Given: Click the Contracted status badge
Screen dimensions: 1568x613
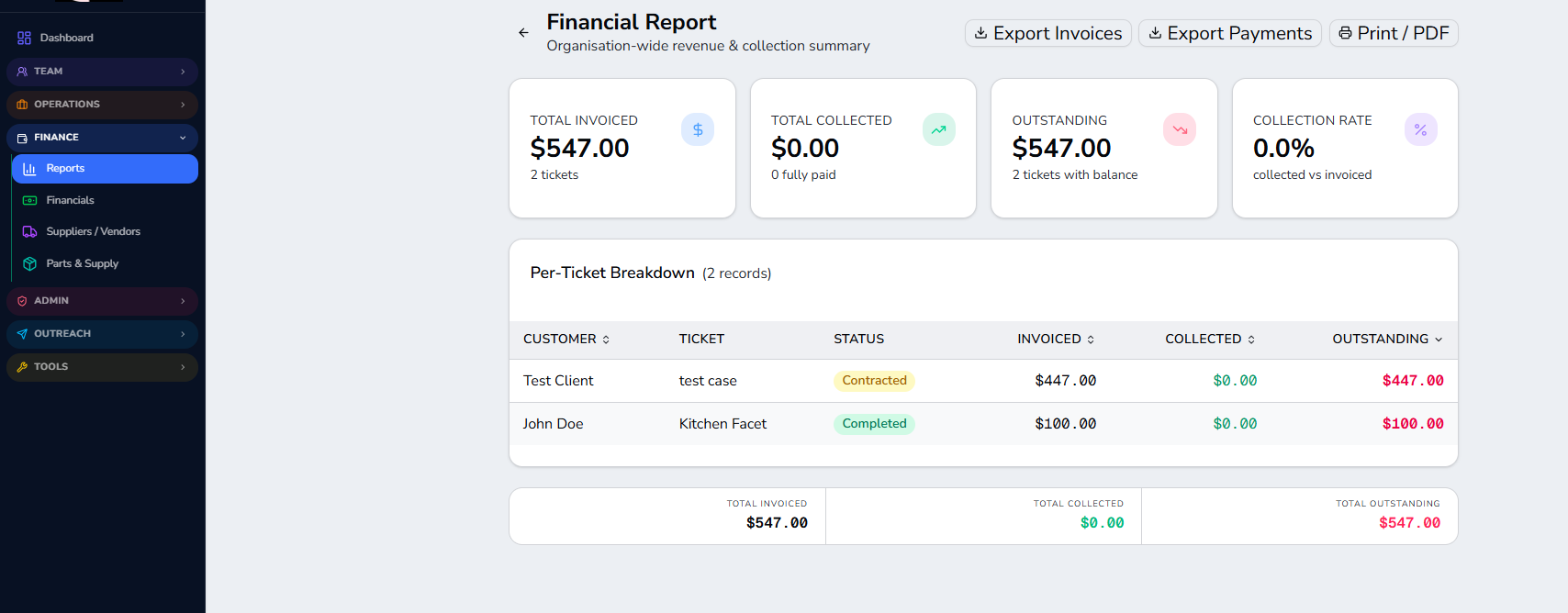Looking at the screenshot, I should tap(874, 381).
